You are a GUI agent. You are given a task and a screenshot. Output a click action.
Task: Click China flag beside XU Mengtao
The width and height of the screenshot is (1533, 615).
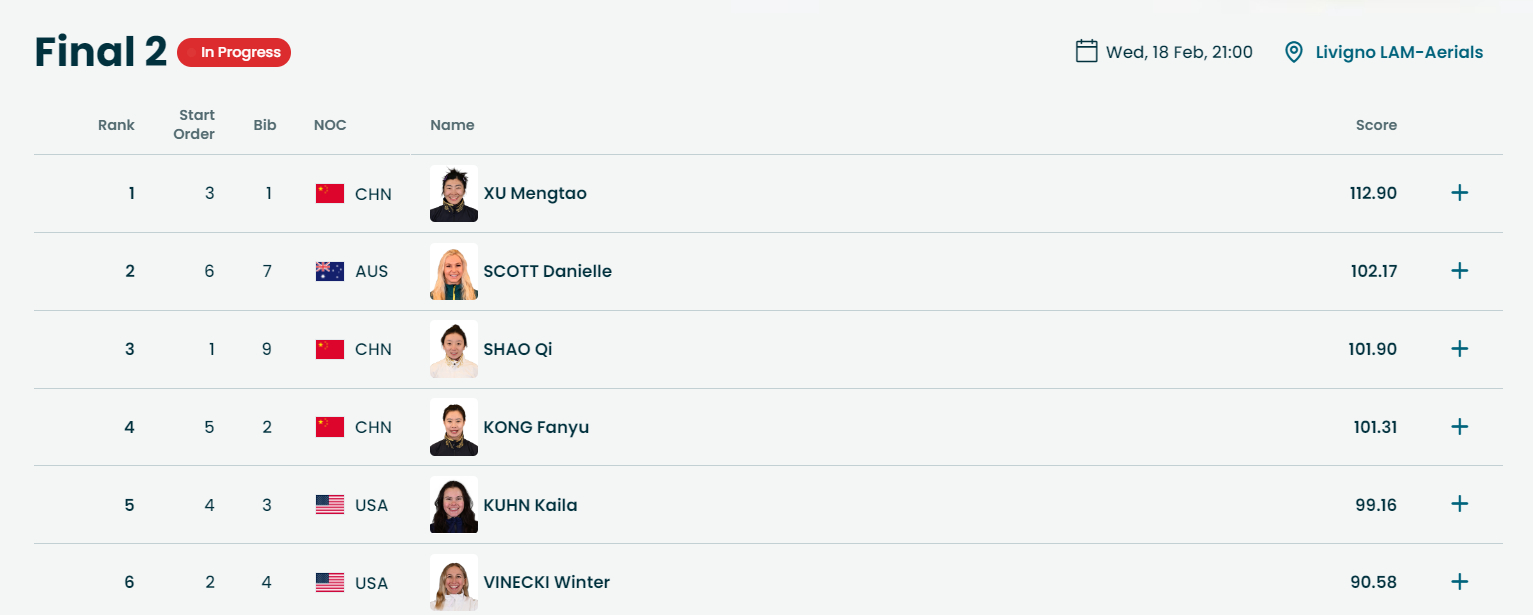(x=330, y=193)
